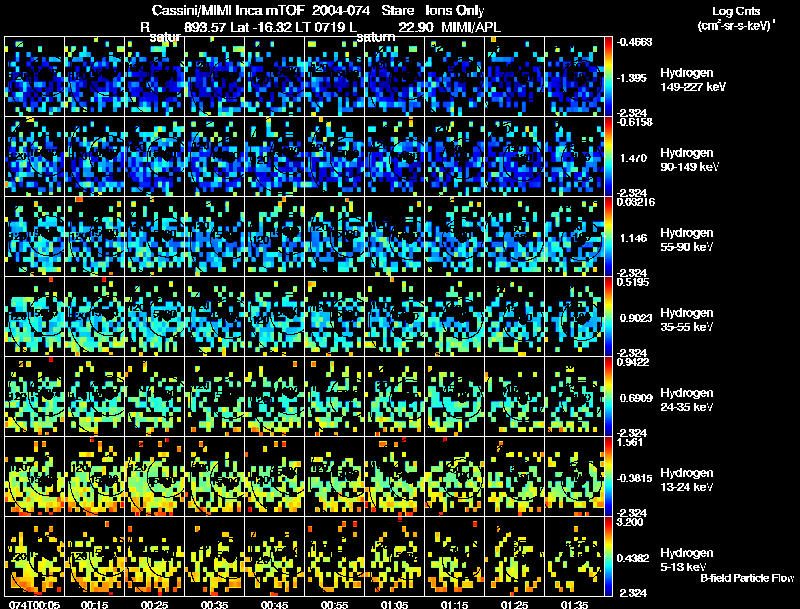Open the 149-227 keV image panel at 00:05
The height and width of the screenshot is (609, 800).
pos(34,77)
